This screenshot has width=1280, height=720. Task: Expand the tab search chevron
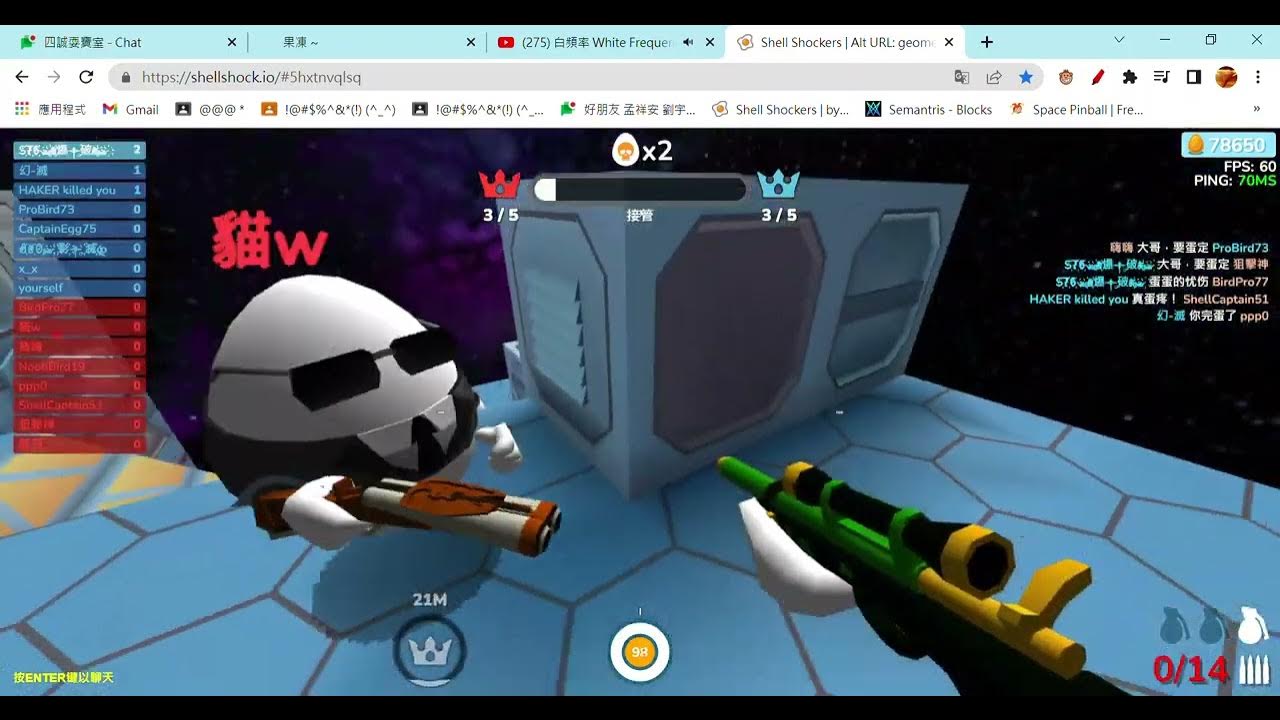(x=1120, y=40)
